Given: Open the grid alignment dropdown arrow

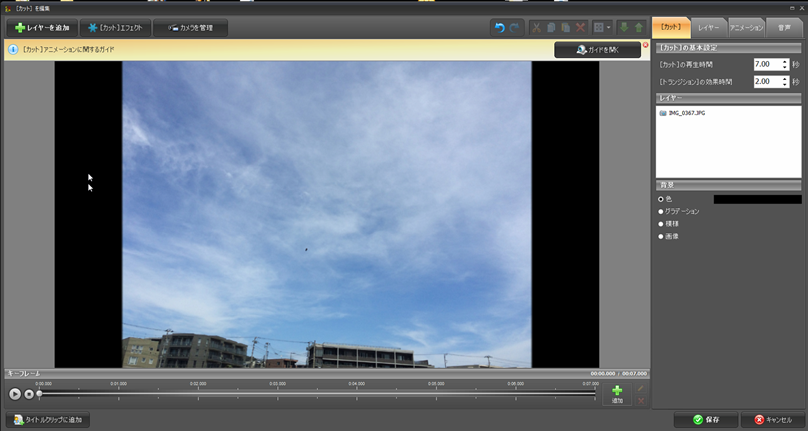Looking at the screenshot, I should click(x=609, y=27).
